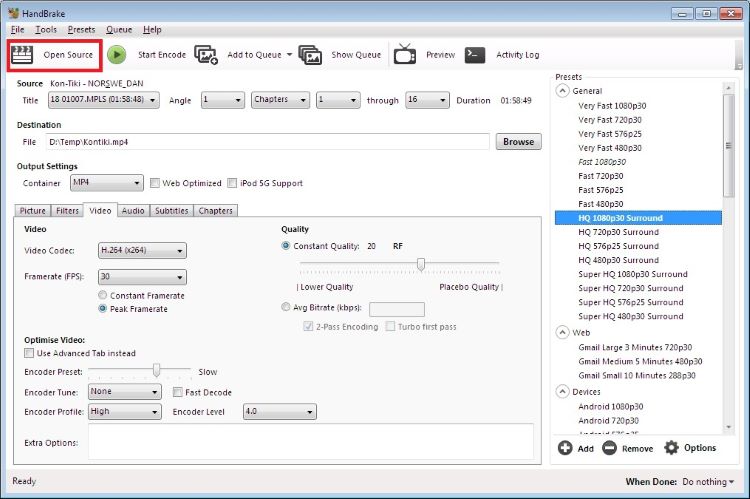Select the Constant Framerate radio button
This screenshot has width=750, height=499.
tap(103, 295)
